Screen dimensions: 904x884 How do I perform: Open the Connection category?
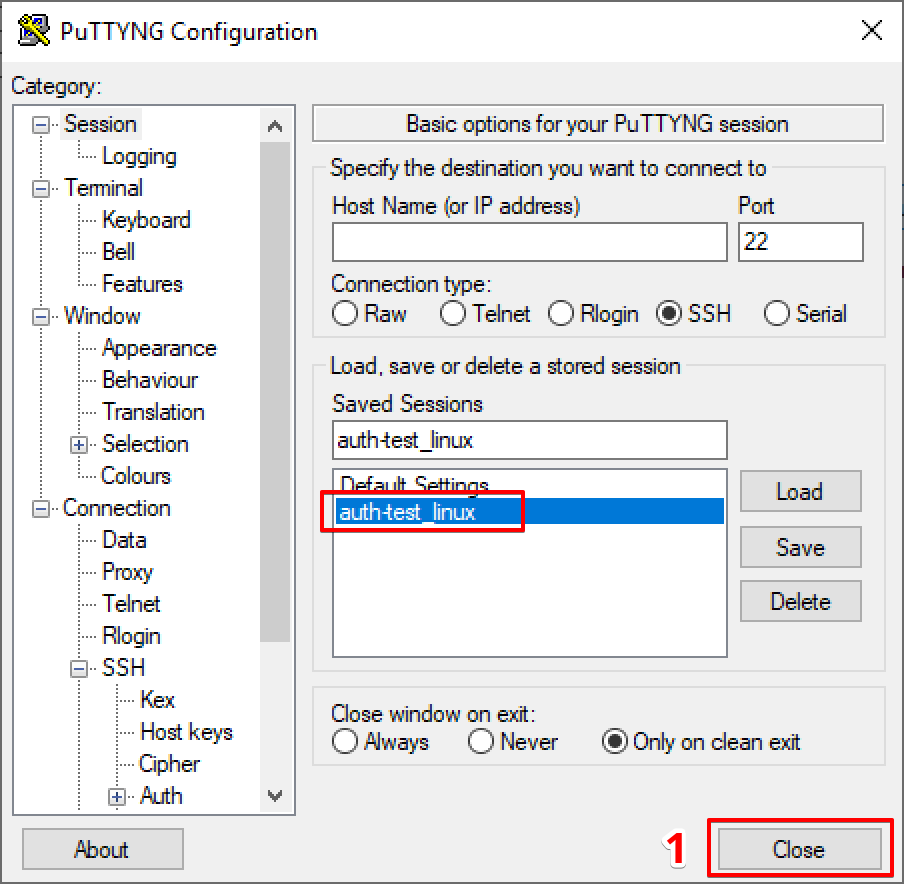click(116, 508)
